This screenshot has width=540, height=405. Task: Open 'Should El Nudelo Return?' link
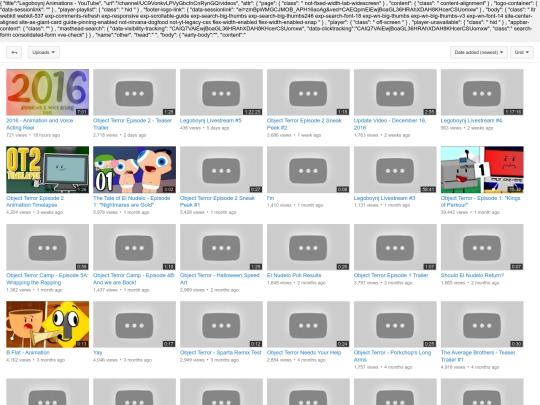472,276
